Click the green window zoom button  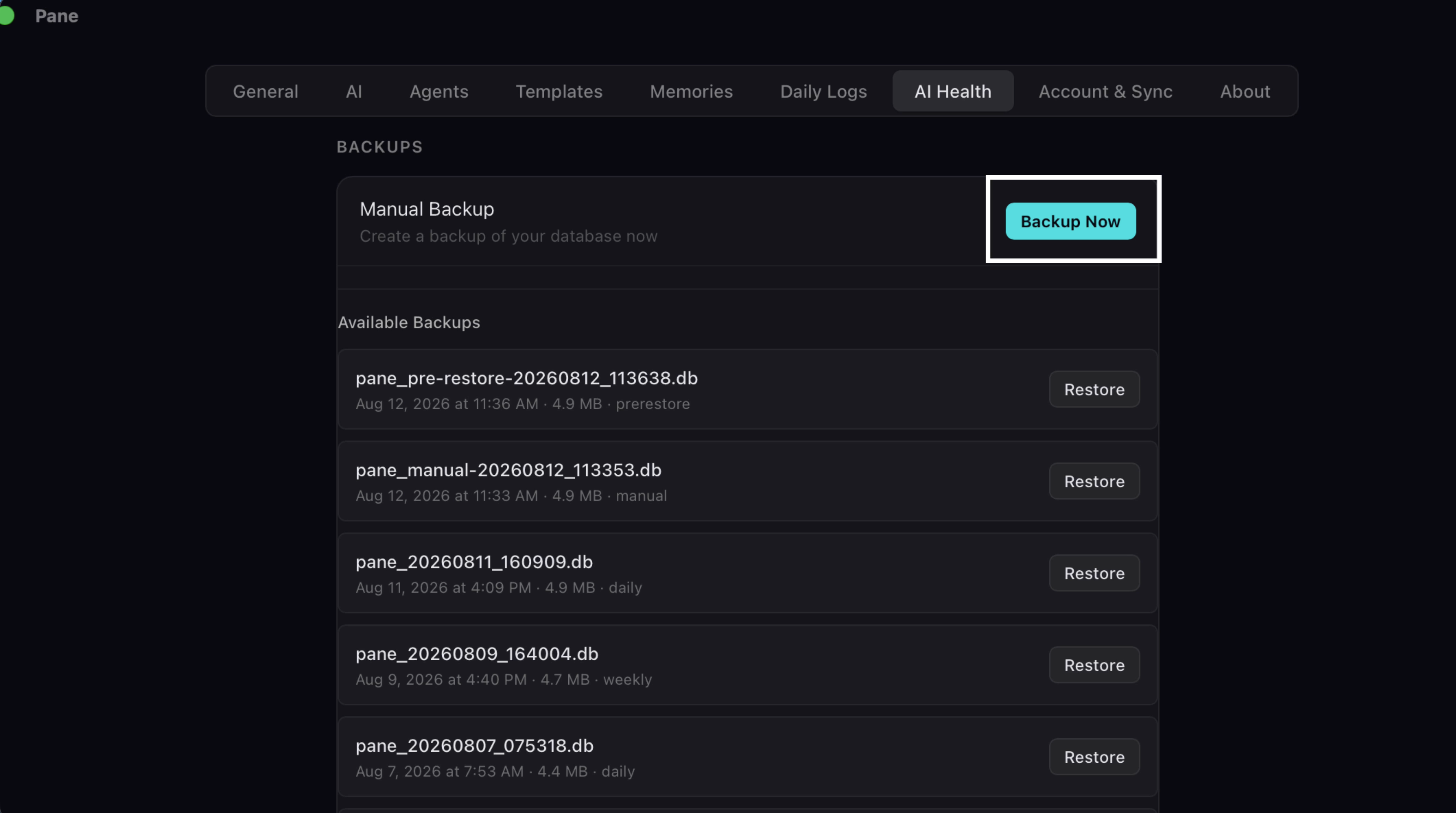(6, 16)
